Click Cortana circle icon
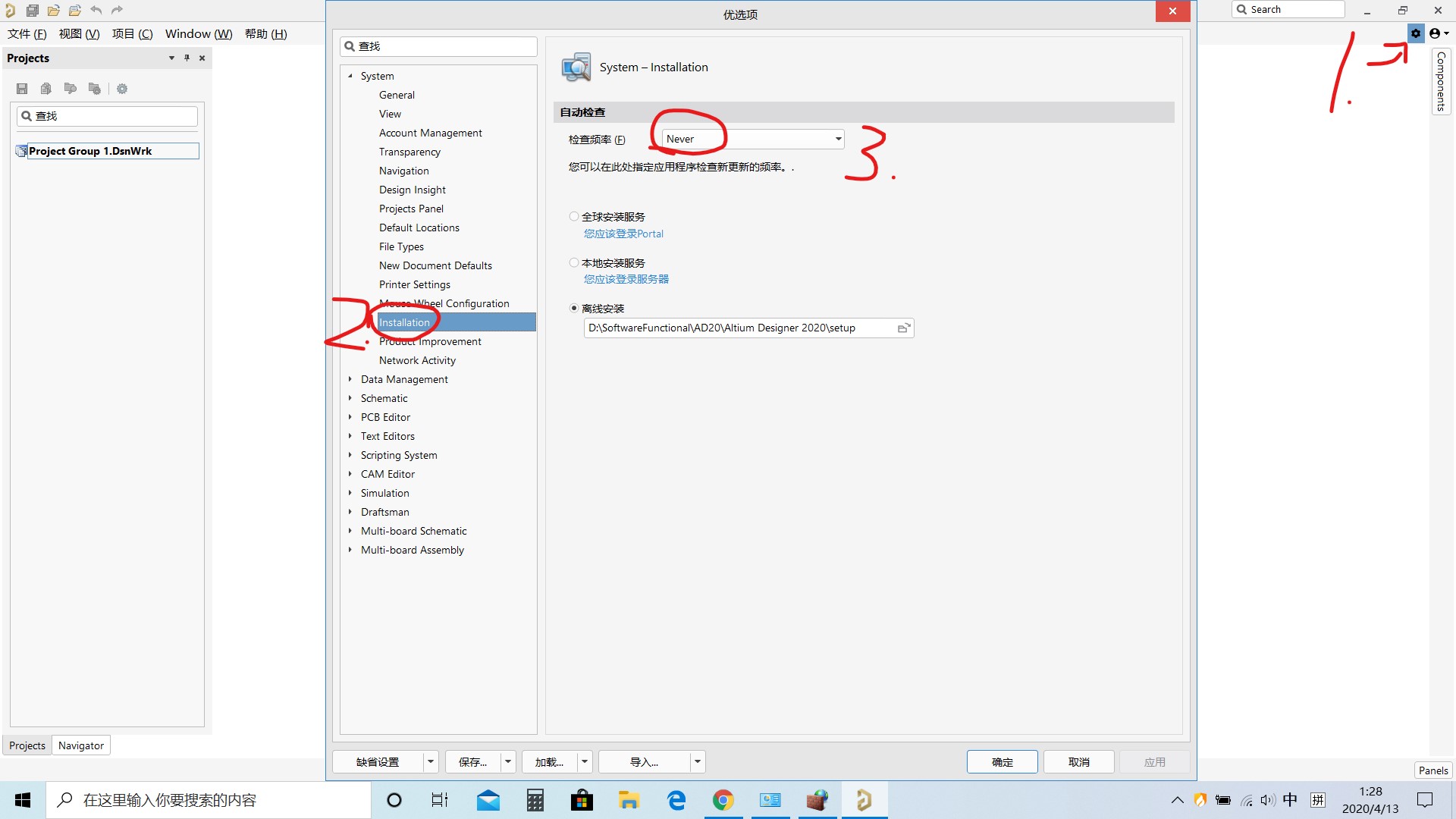This screenshot has height=819, width=1456. point(394,800)
